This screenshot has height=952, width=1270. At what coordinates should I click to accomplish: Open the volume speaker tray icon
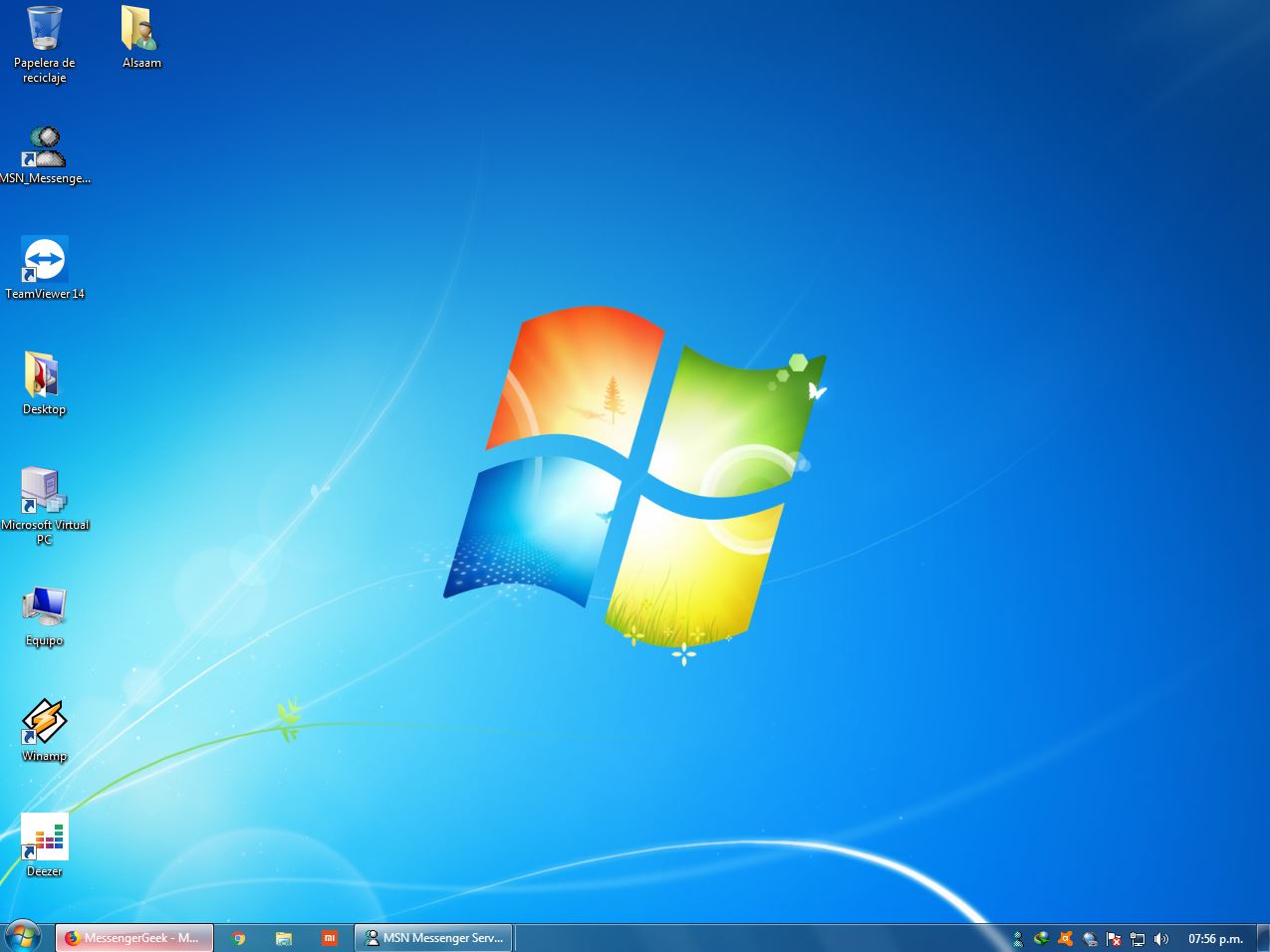[x=1161, y=938]
